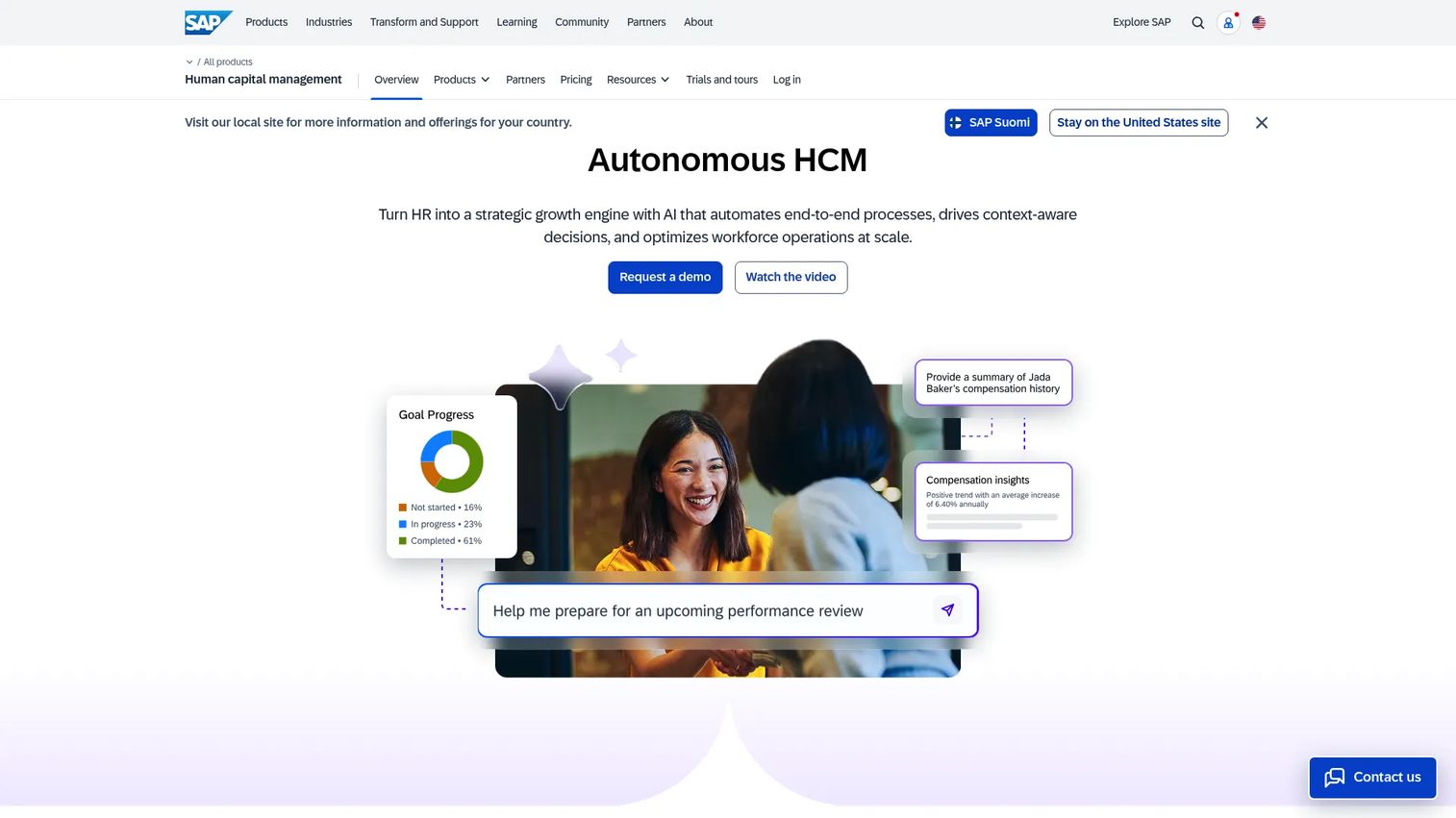Open the About menu
Screen dimensions: 1456x818
698,22
